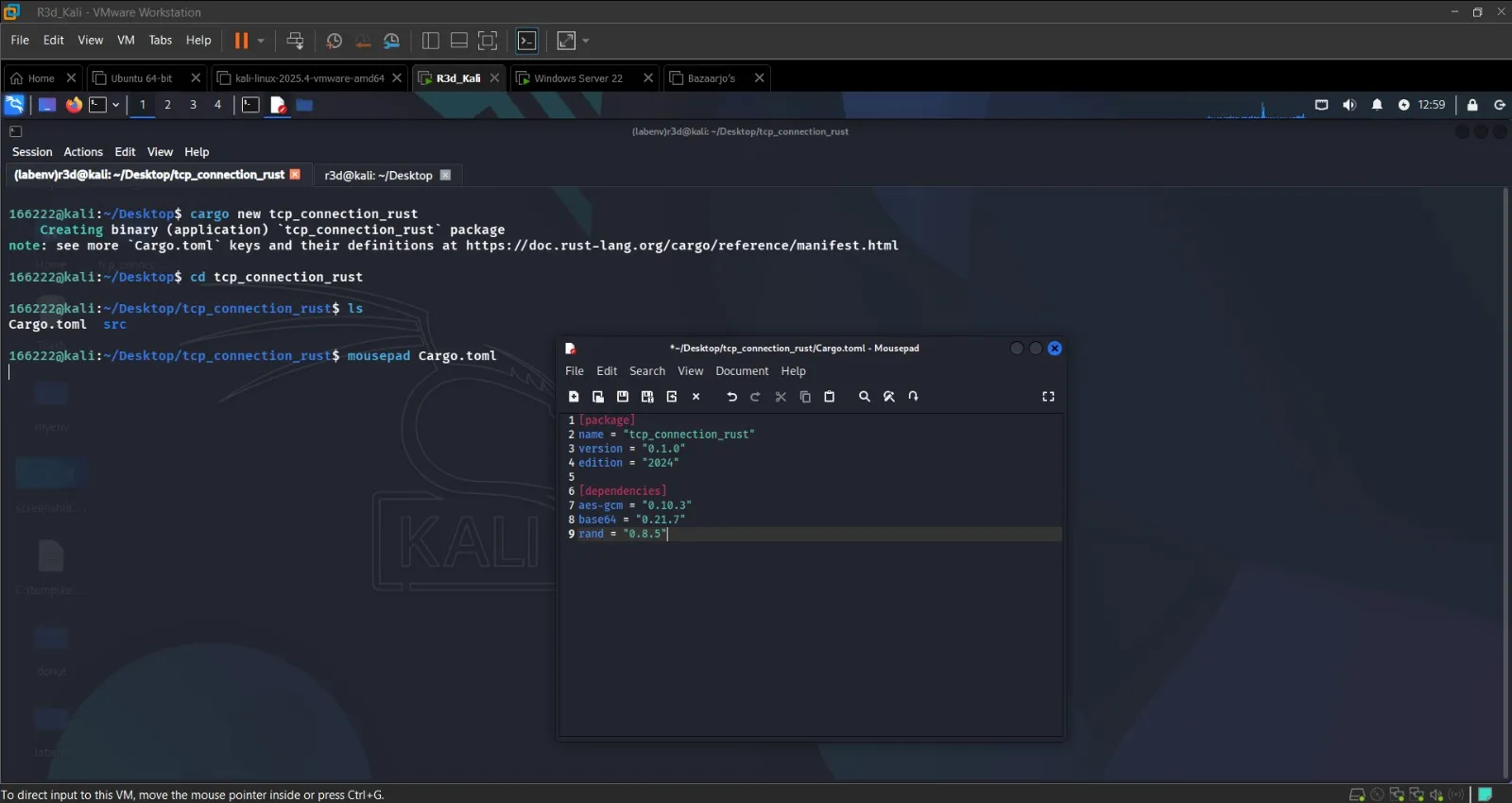Redo edit in Mousepad toolbar
The height and width of the screenshot is (803, 1512).
point(755,397)
